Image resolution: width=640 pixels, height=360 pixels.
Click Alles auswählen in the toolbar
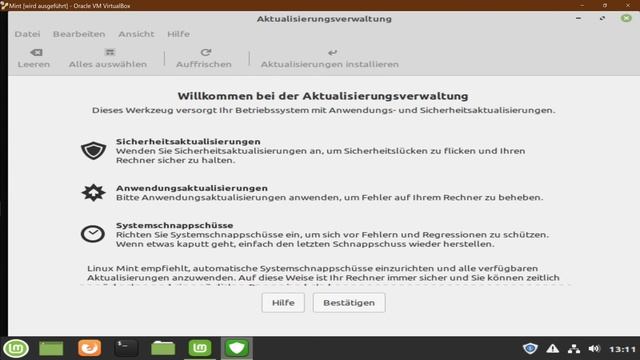pos(108,58)
